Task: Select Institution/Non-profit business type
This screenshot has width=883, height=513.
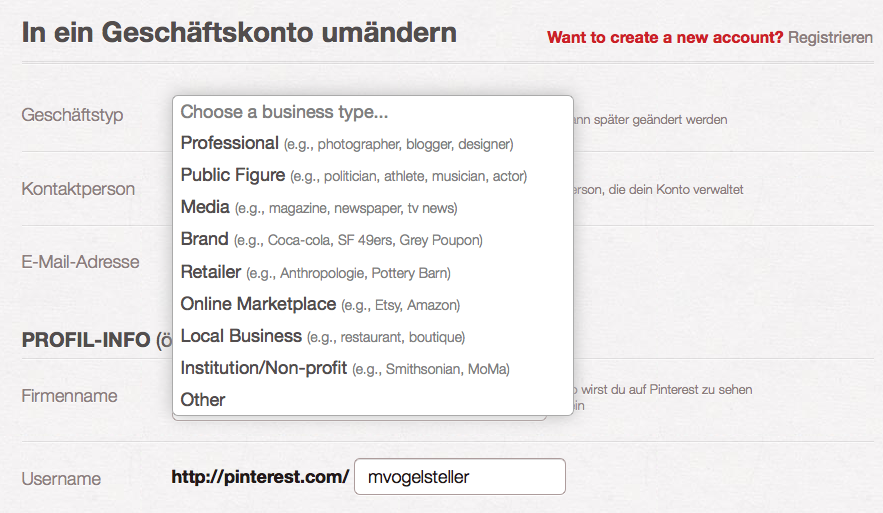Action: [373, 369]
